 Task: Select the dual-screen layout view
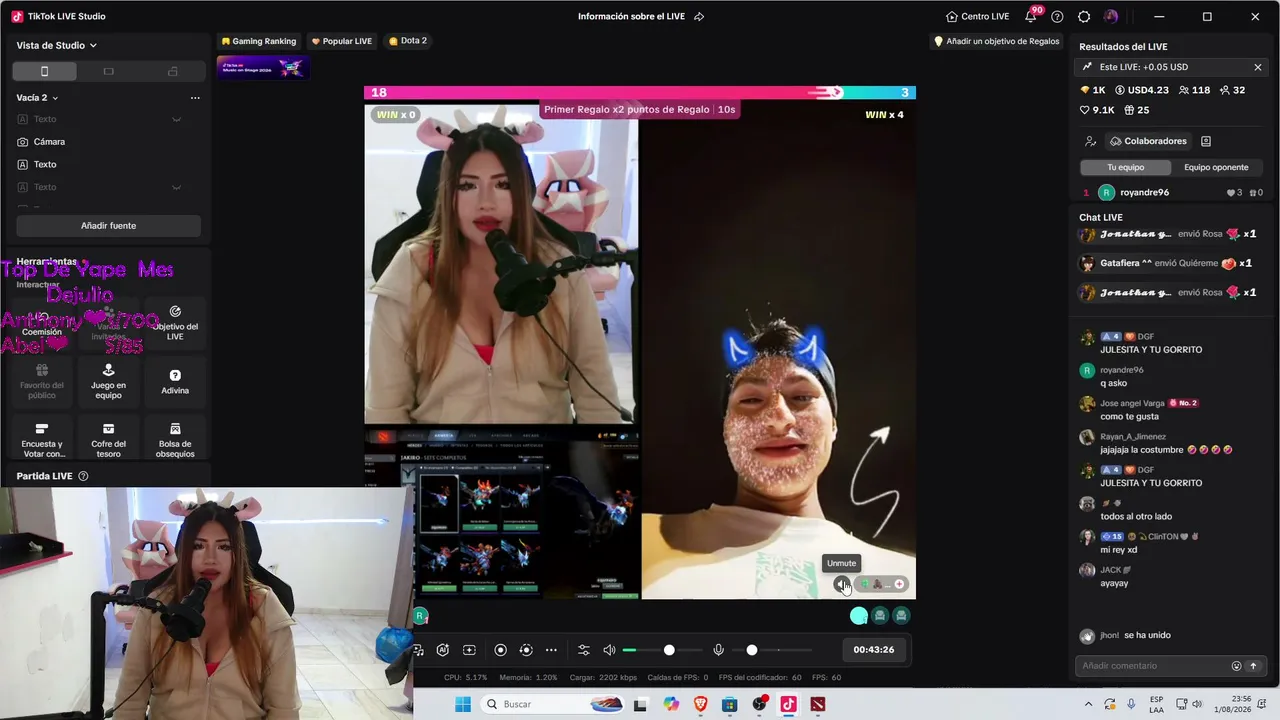pyautogui.click(x=172, y=71)
